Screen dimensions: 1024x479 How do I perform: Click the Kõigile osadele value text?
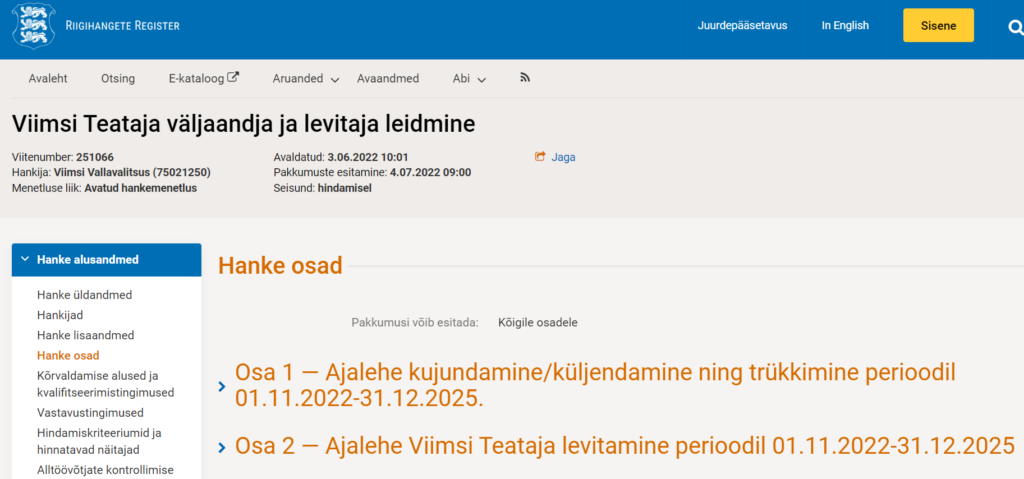click(537, 322)
